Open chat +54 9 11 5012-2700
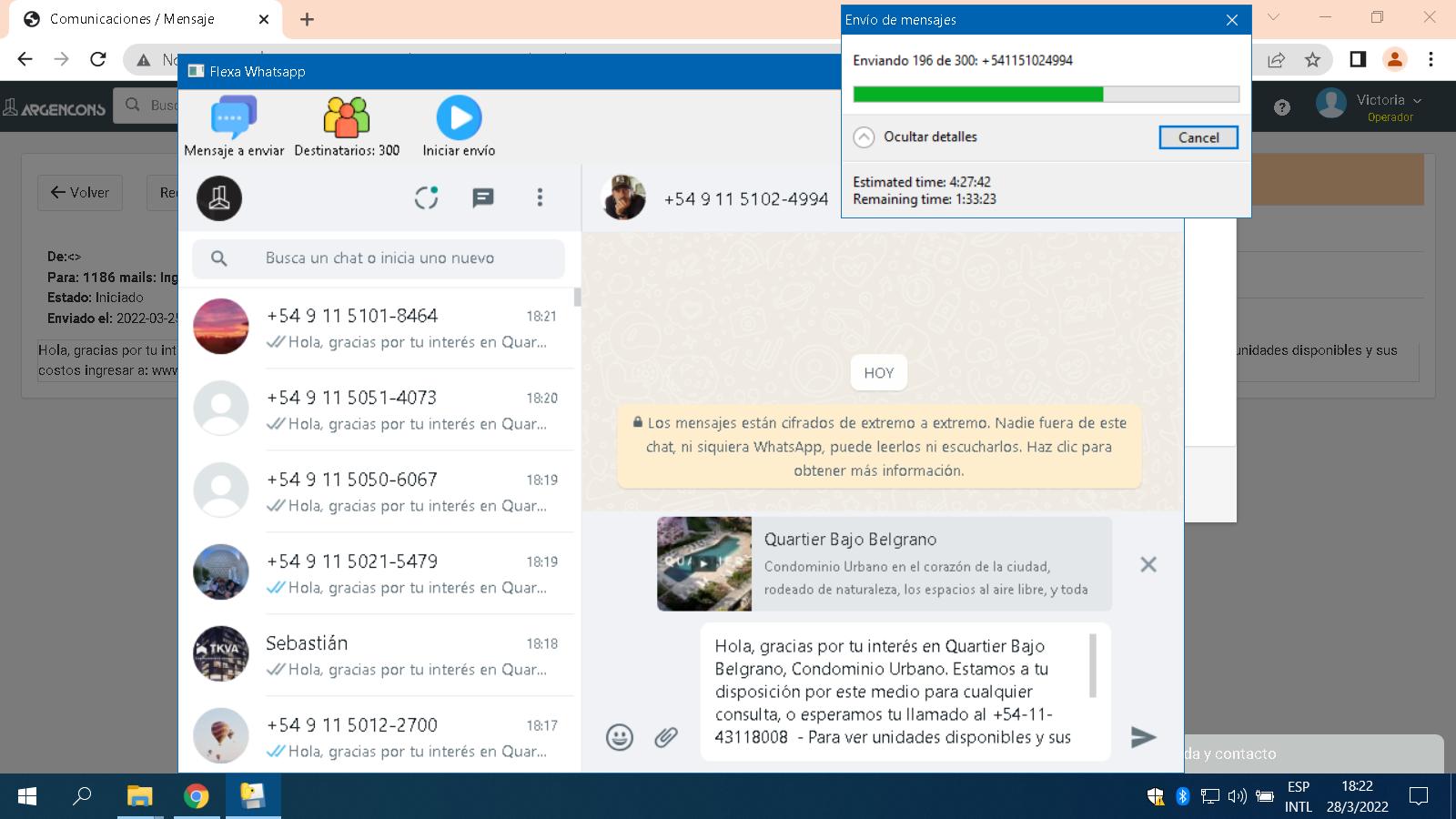Screen dimensions: 1456x819 (377, 735)
